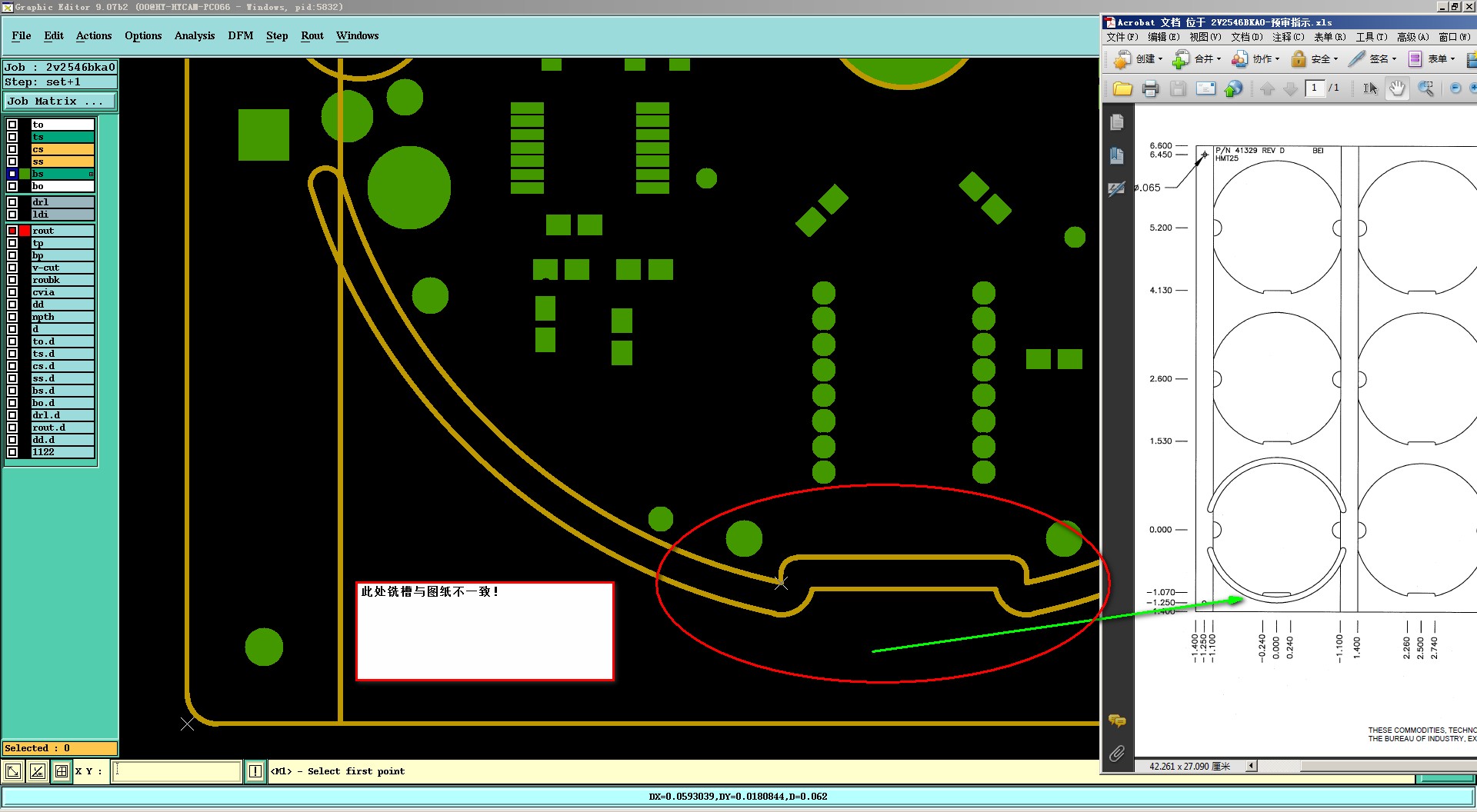Select the 'roubk' layer name
Image resolution: width=1477 pixels, height=812 pixels.
pos(62,280)
